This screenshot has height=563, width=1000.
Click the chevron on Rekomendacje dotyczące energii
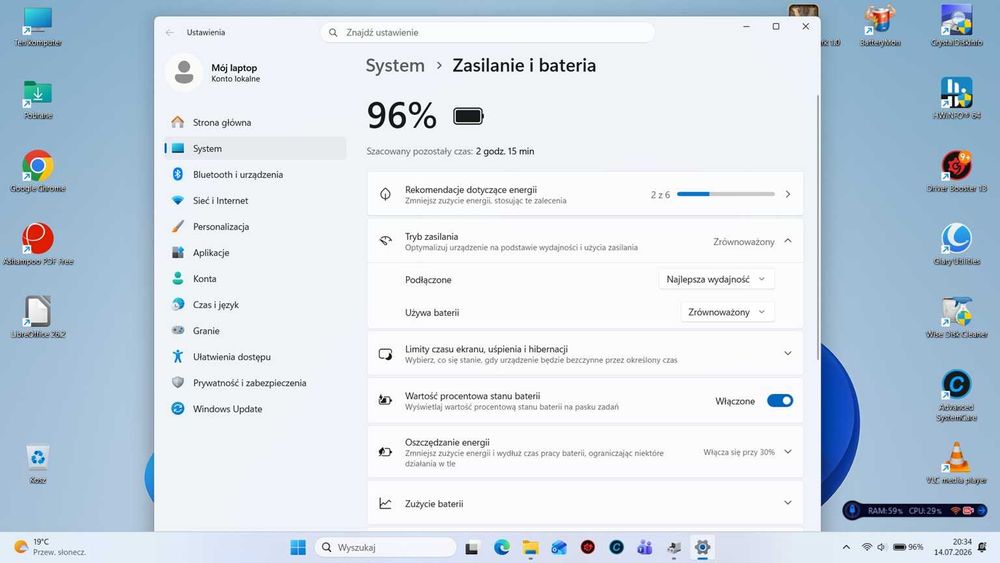coord(788,194)
